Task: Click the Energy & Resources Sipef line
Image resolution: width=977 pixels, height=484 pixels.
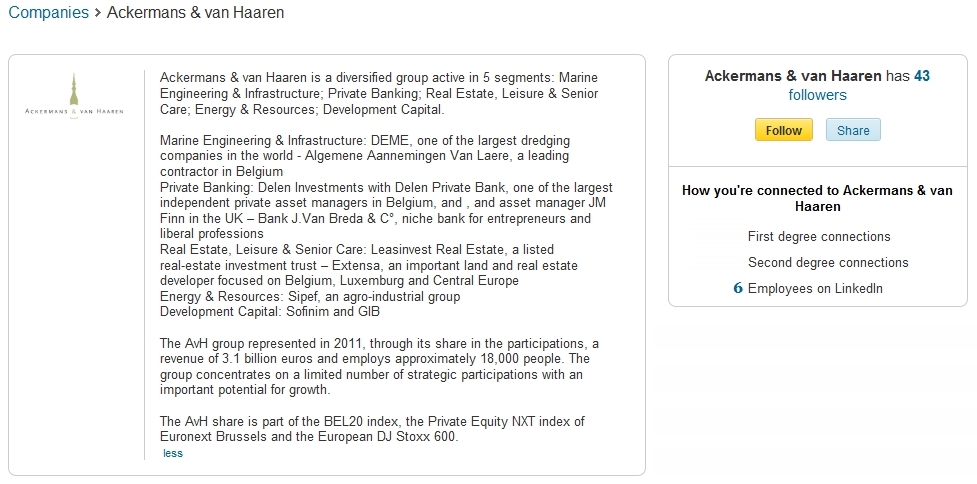Action: tap(310, 296)
